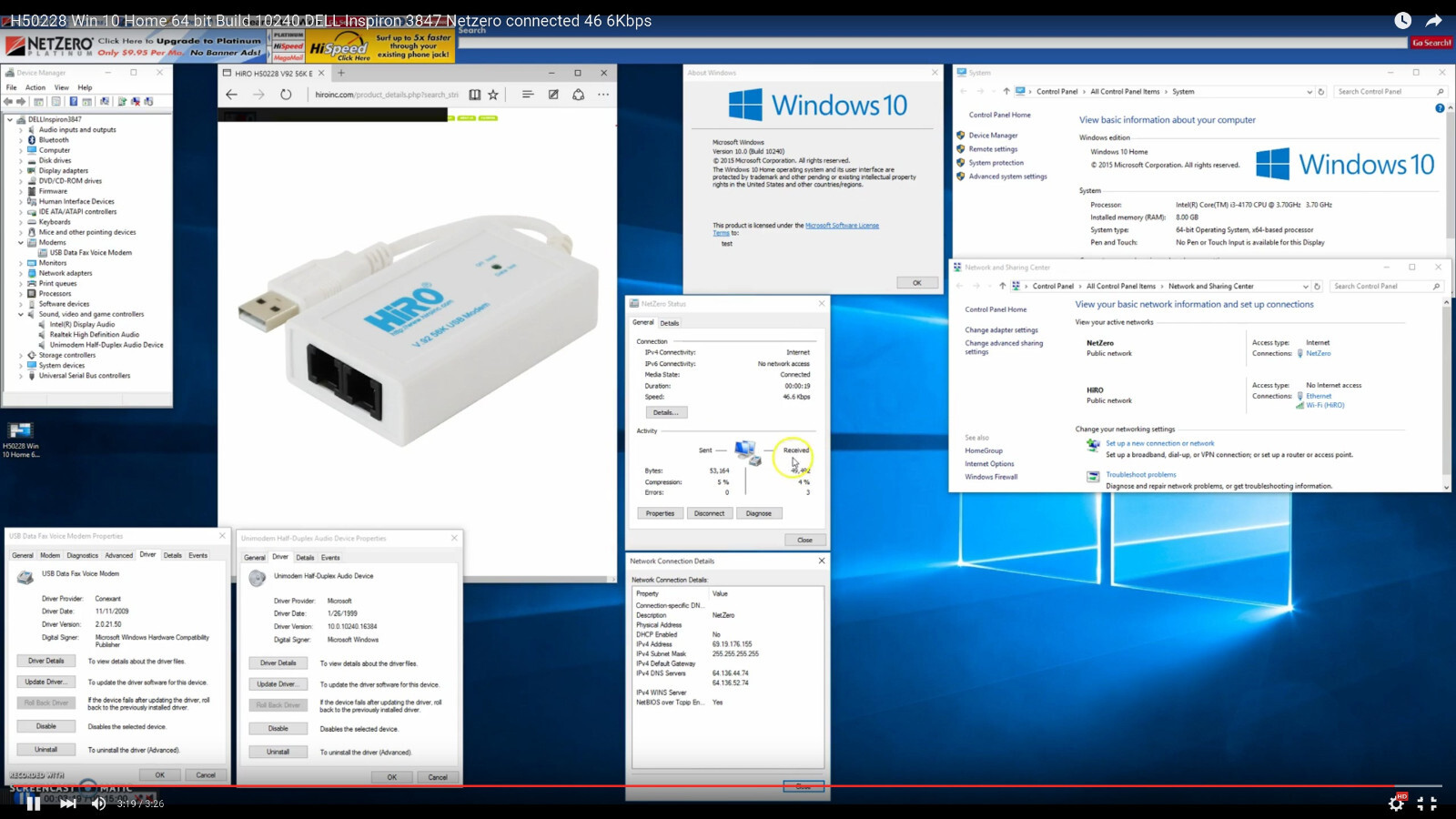This screenshot has width=1456, height=819.
Task: Click System window help icon
Action: point(1440,108)
